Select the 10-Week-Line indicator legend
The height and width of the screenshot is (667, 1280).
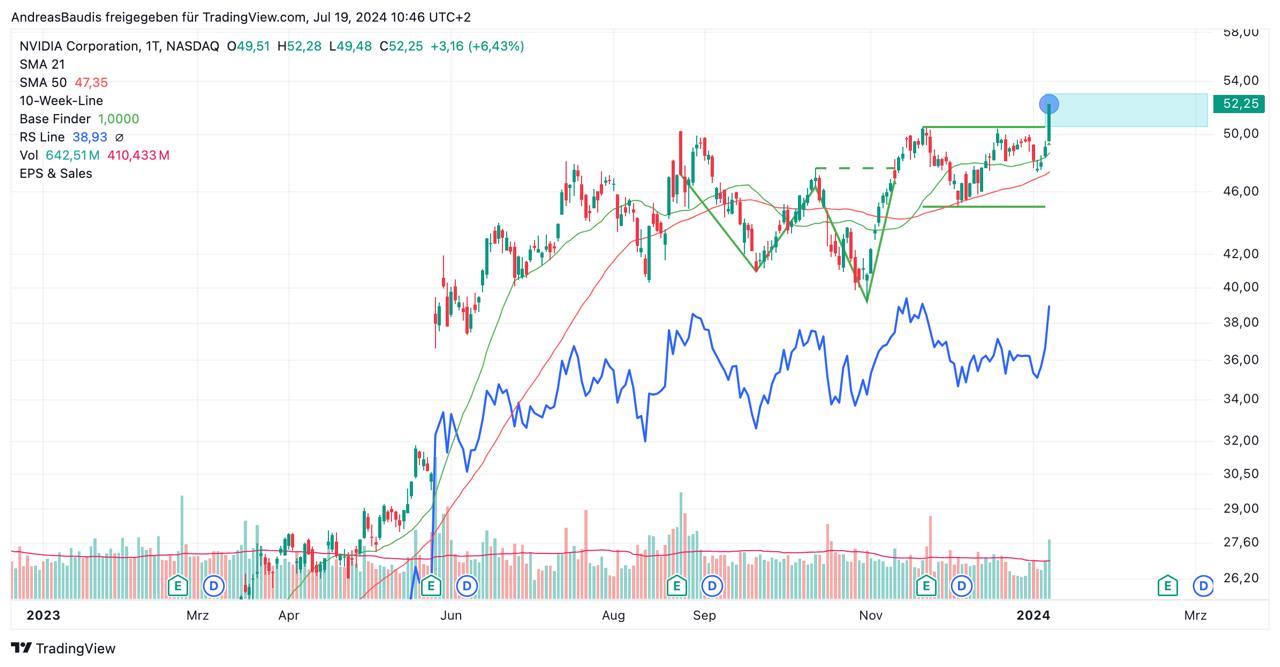61,100
